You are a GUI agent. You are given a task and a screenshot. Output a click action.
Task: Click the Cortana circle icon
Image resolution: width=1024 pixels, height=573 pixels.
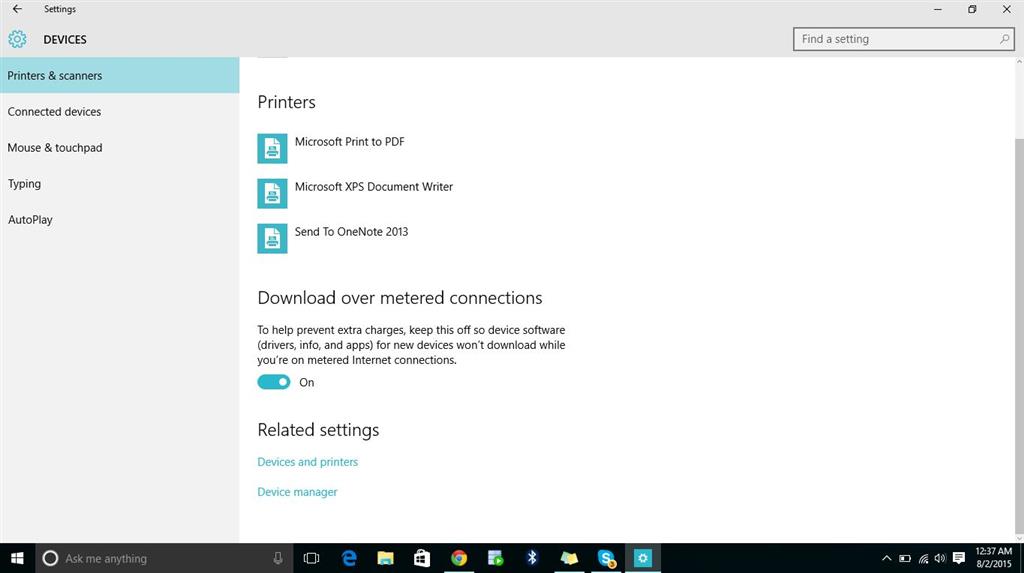click(x=50, y=558)
